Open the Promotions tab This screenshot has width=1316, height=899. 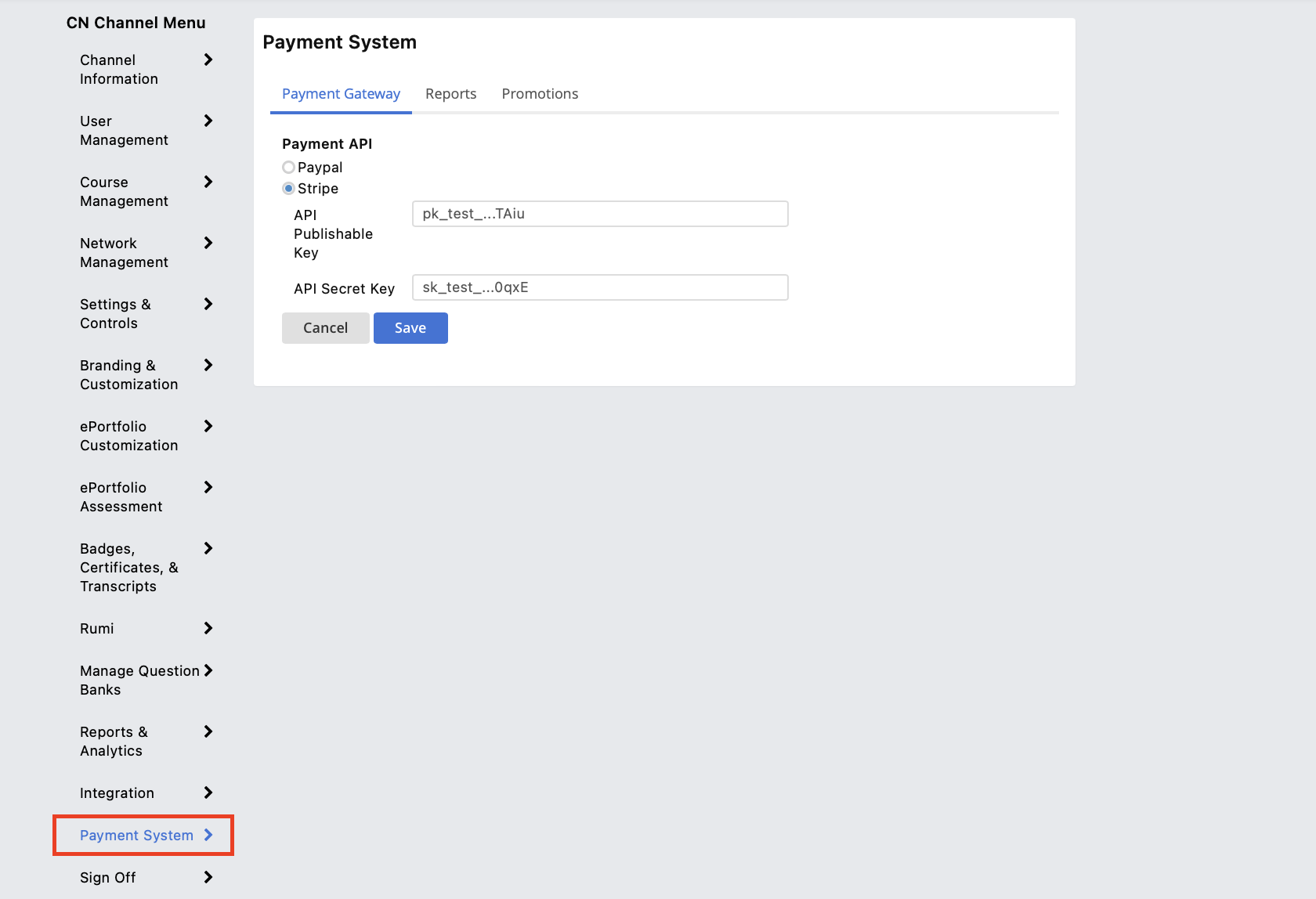(x=540, y=94)
